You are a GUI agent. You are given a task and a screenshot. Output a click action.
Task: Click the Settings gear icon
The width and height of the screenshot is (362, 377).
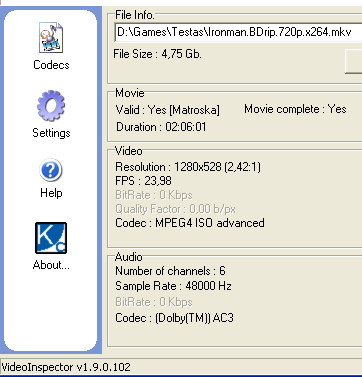click(51, 106)
